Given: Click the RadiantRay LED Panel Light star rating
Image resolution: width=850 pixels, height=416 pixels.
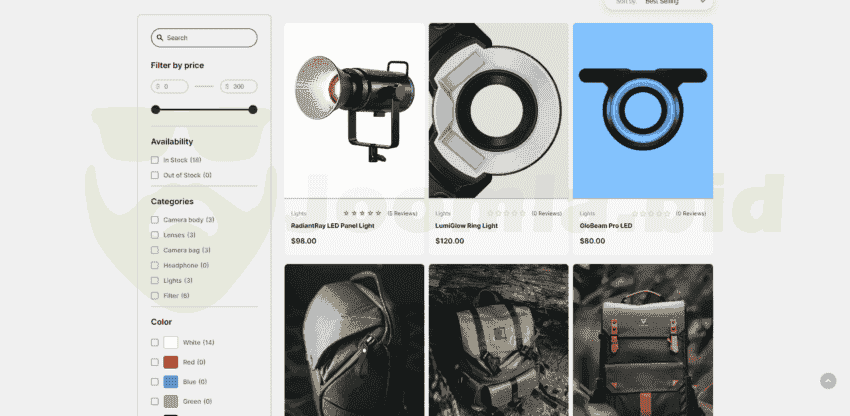Looking at the screenshot, I should pos(362,213).
